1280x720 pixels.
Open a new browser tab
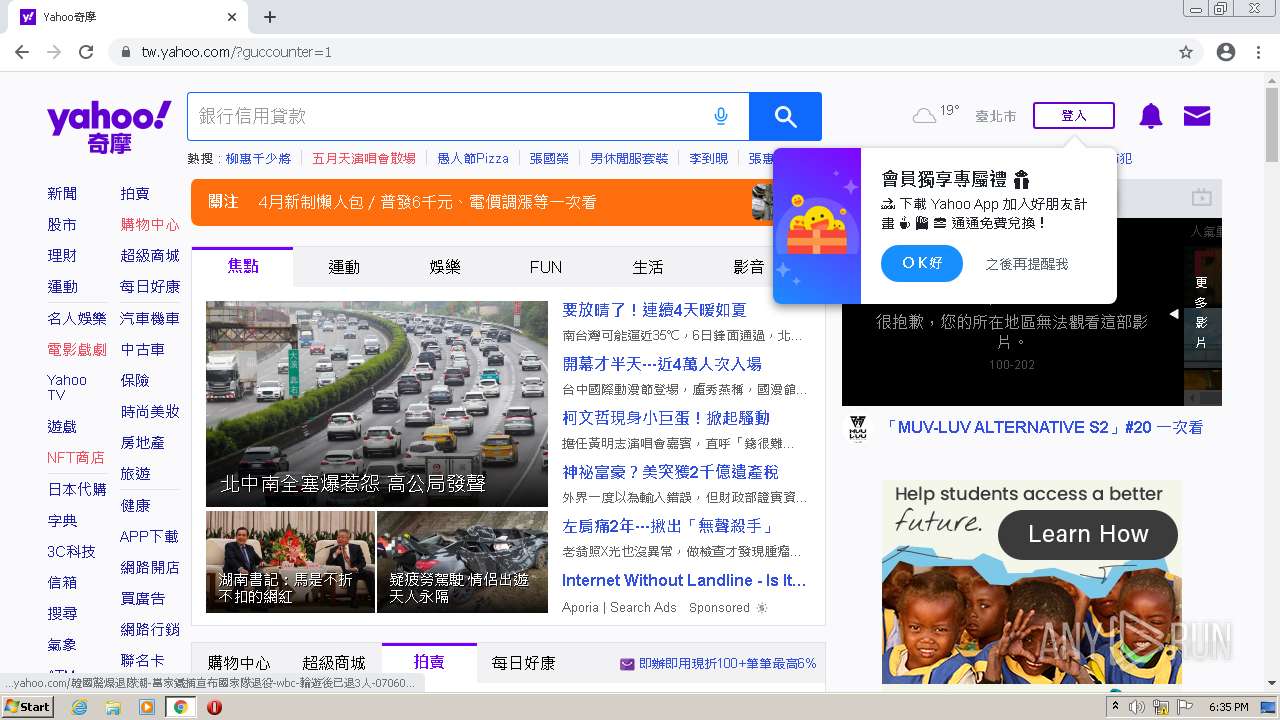tap(270, 17)
